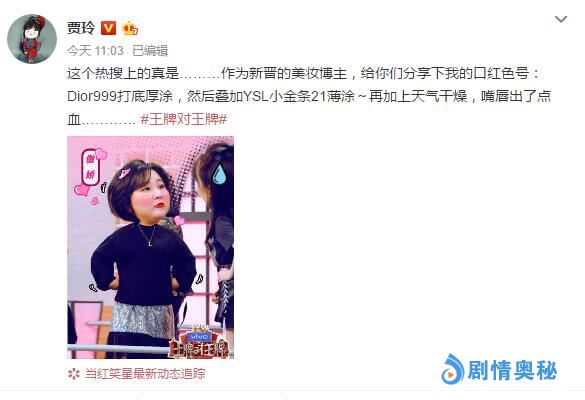Image resolution: width=585 pixels, height=400 pixels.
Task: Click the 剧情奥秘 watermark text
Action: click(x=512, y=371)
